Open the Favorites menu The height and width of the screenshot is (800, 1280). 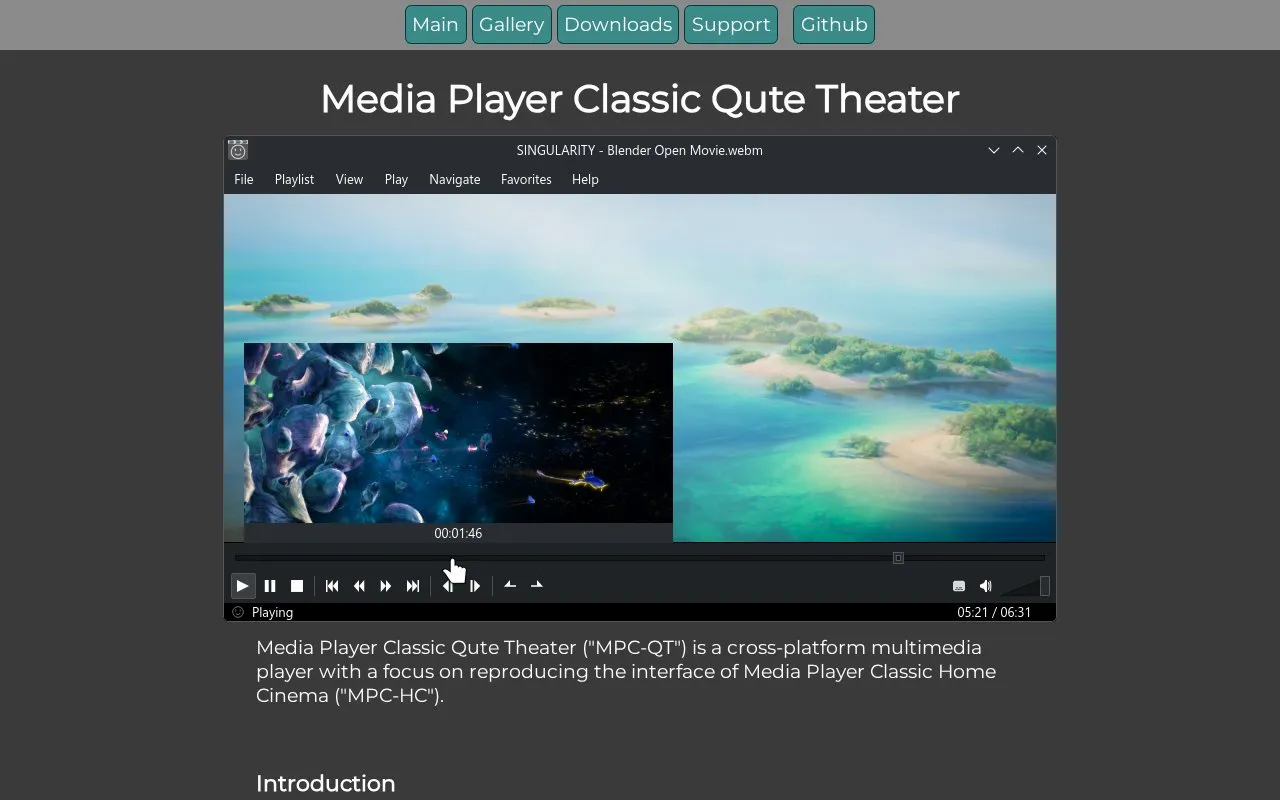coord(526,179)
